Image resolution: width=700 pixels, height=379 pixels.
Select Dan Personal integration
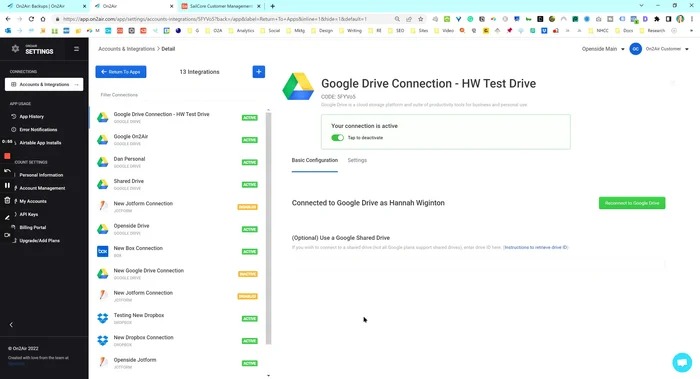[178, 162]
